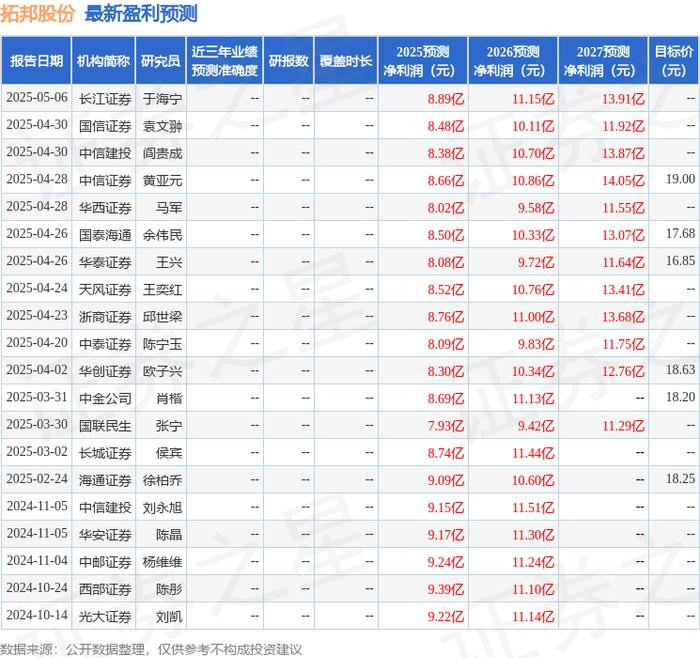Click target price 18.25

[680, 479]
